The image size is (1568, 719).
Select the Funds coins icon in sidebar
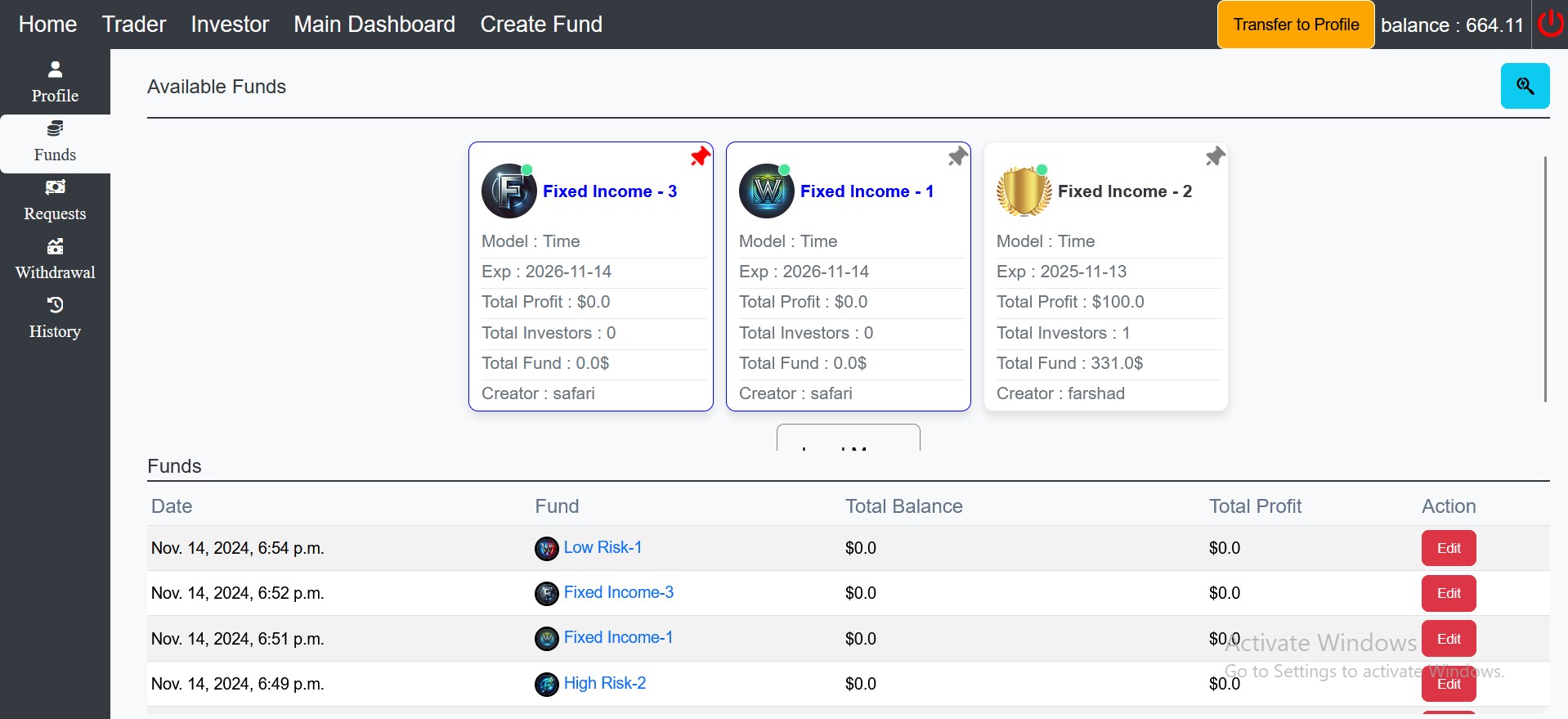pyautogui.click(x=55, y=128)
